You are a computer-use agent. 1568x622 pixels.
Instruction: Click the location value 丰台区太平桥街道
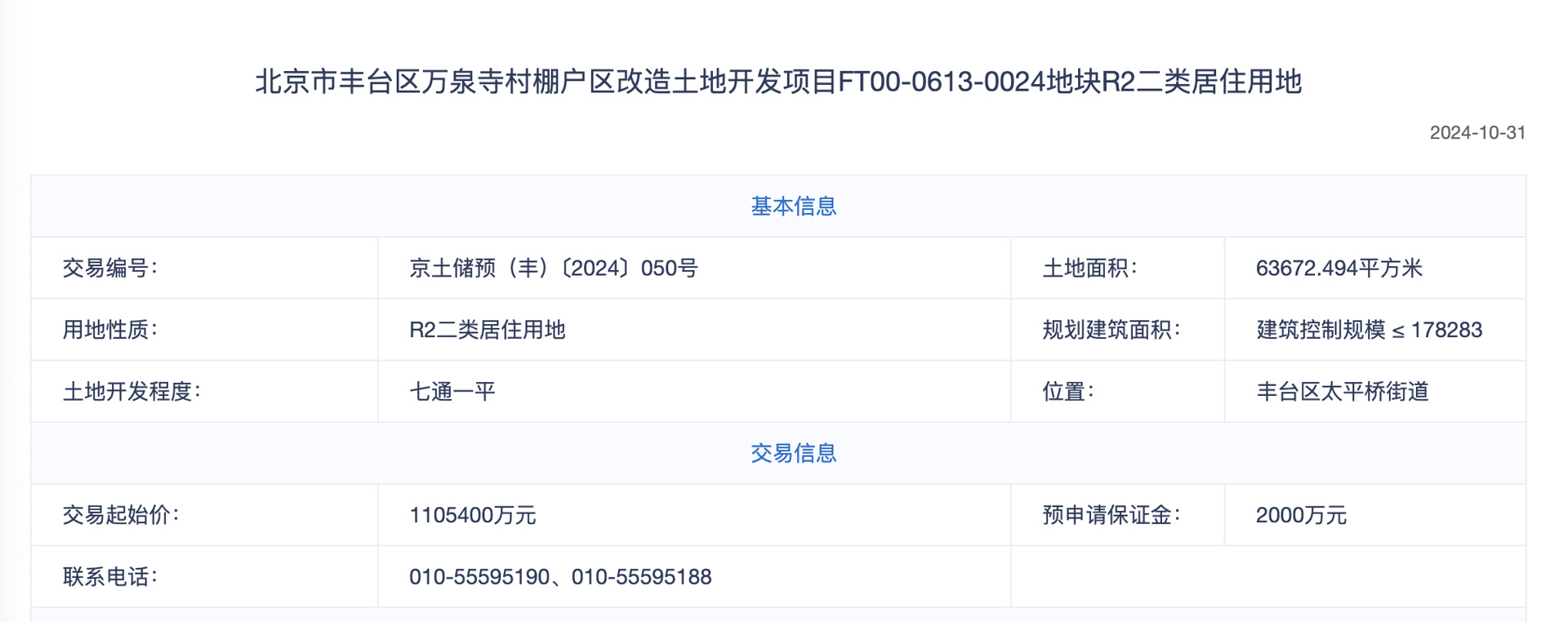[1342, 392]
